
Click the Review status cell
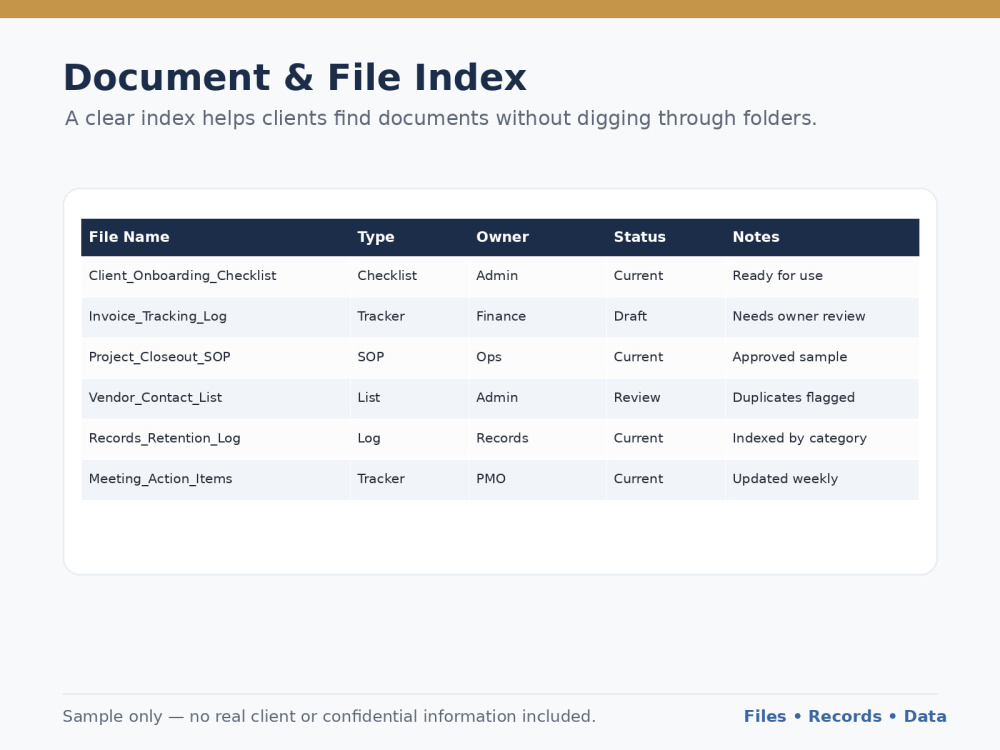637,397
